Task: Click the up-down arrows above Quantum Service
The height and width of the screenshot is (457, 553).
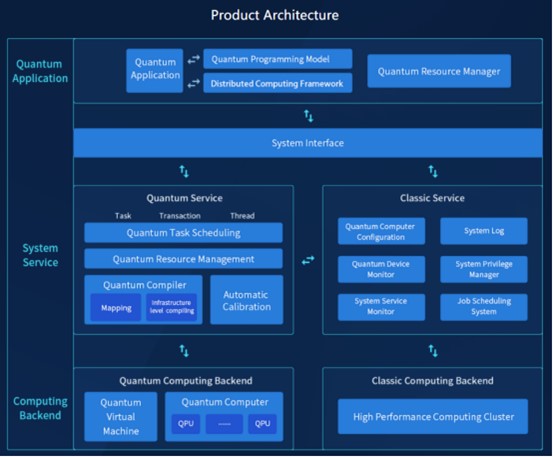Action: 184,171
